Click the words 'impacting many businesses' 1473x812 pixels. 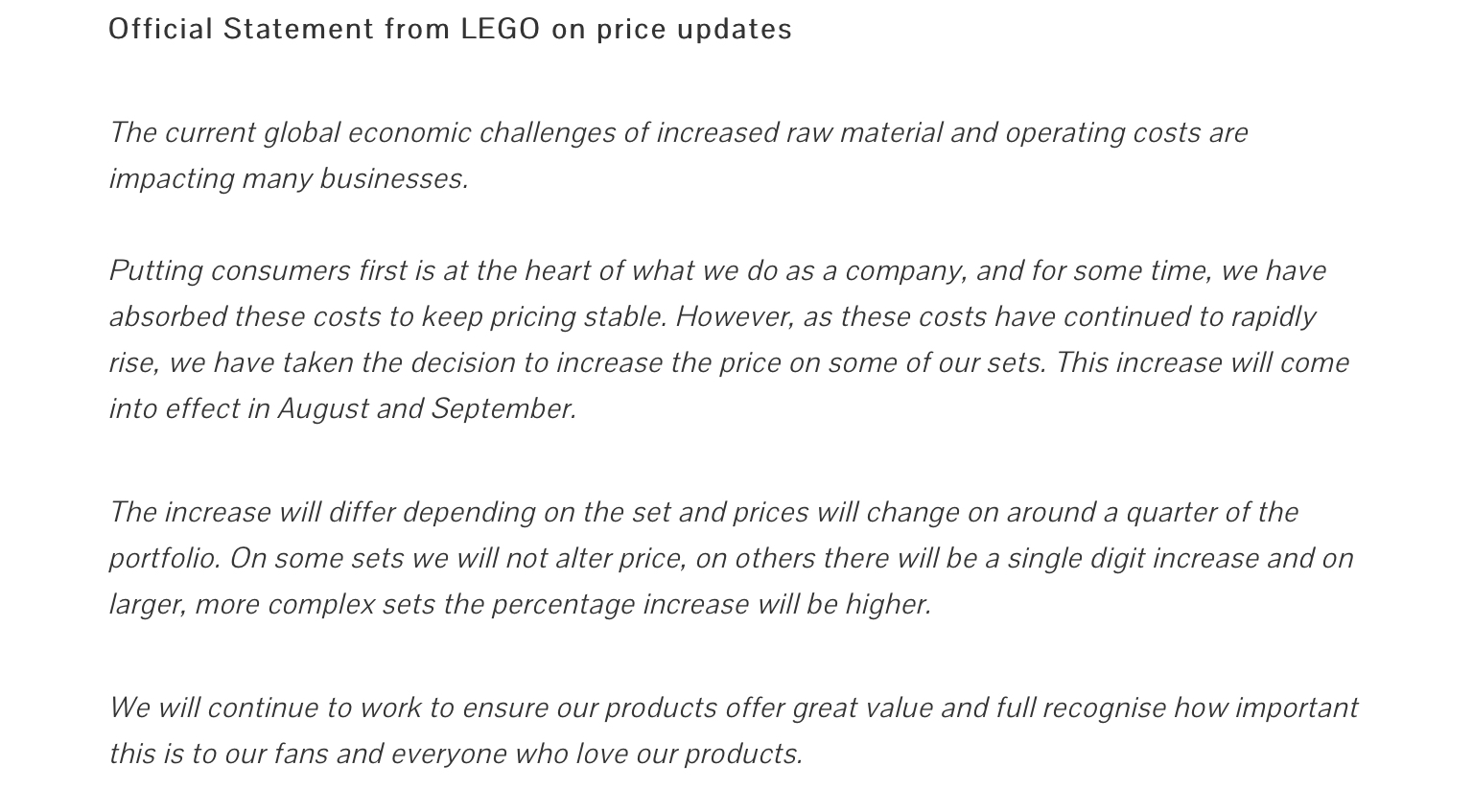pos(288,179)
